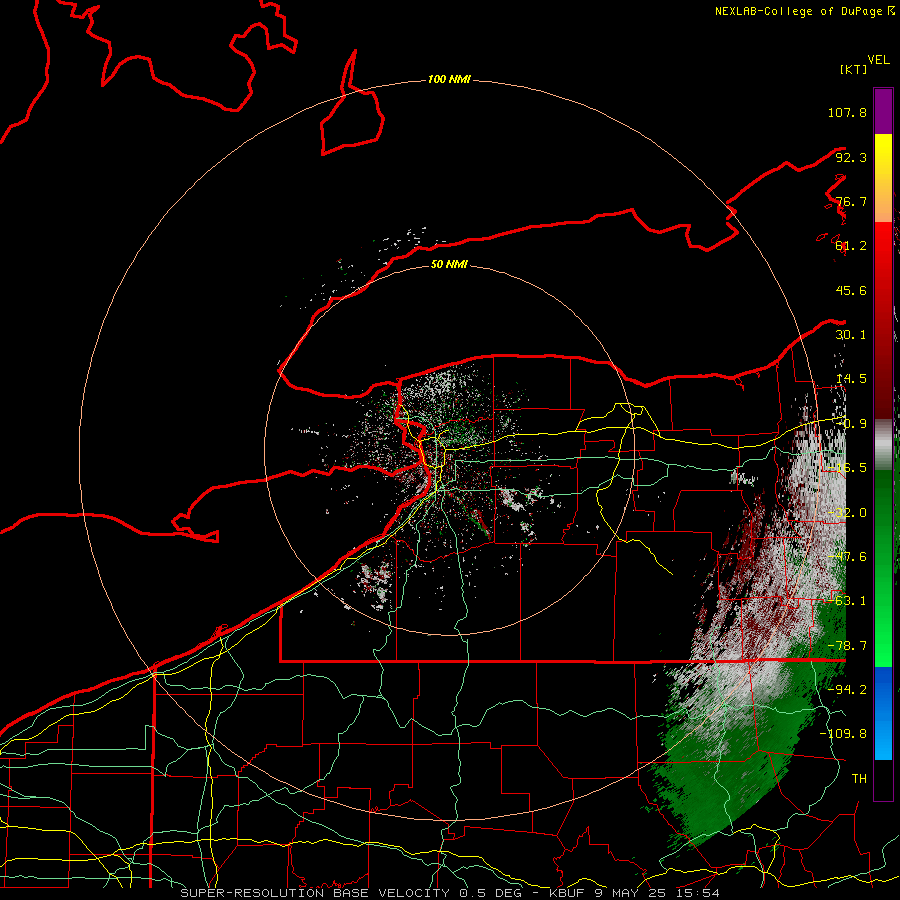Select the -63.1 velocity scale value
The height and width of the screenshot is (900, 900).
[847, 601]
